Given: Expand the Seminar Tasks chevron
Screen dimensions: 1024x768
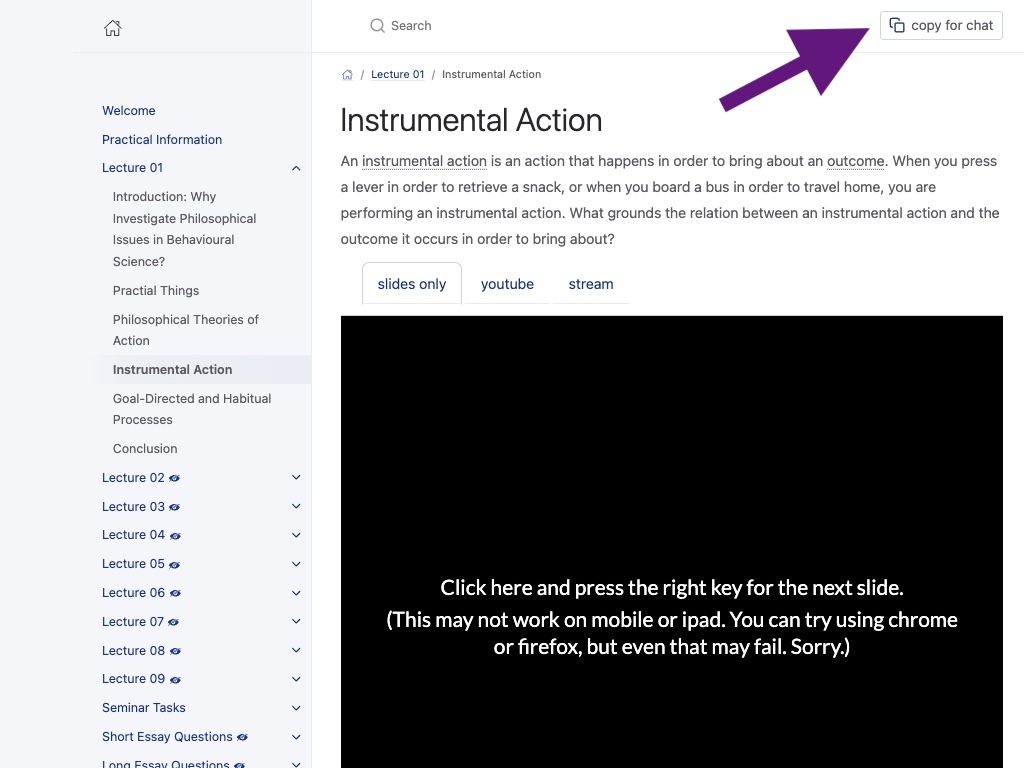Looking at the screenshot, I should point(296,708).
